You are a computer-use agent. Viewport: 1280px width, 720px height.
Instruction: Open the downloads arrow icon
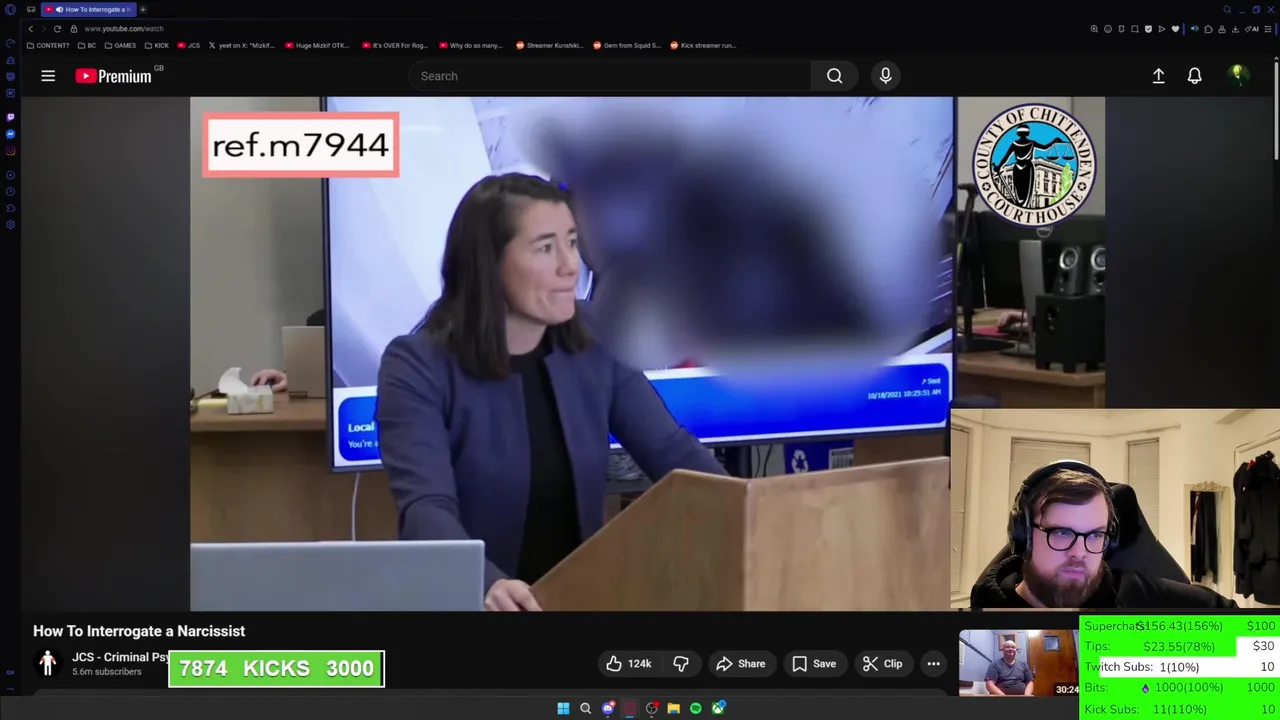pos(1235,29)
